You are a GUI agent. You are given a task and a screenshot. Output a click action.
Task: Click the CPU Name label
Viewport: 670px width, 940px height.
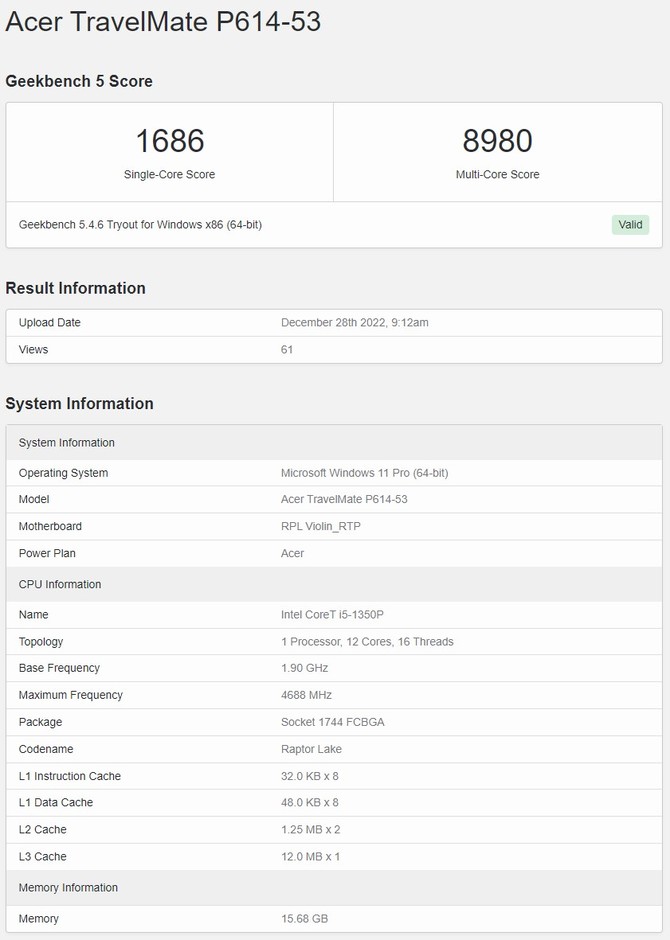[x=34, y=614]
